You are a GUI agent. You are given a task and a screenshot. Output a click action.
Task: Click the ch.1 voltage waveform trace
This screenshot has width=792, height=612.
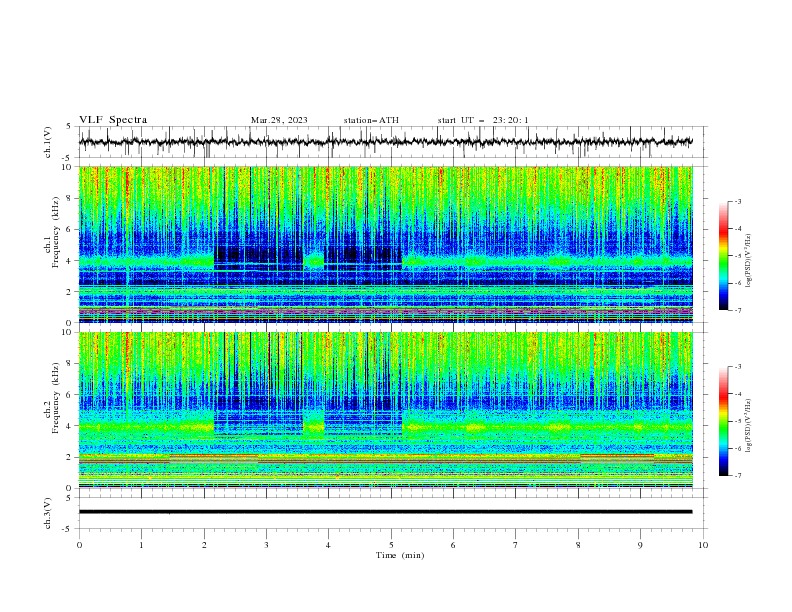click(385, 142)
